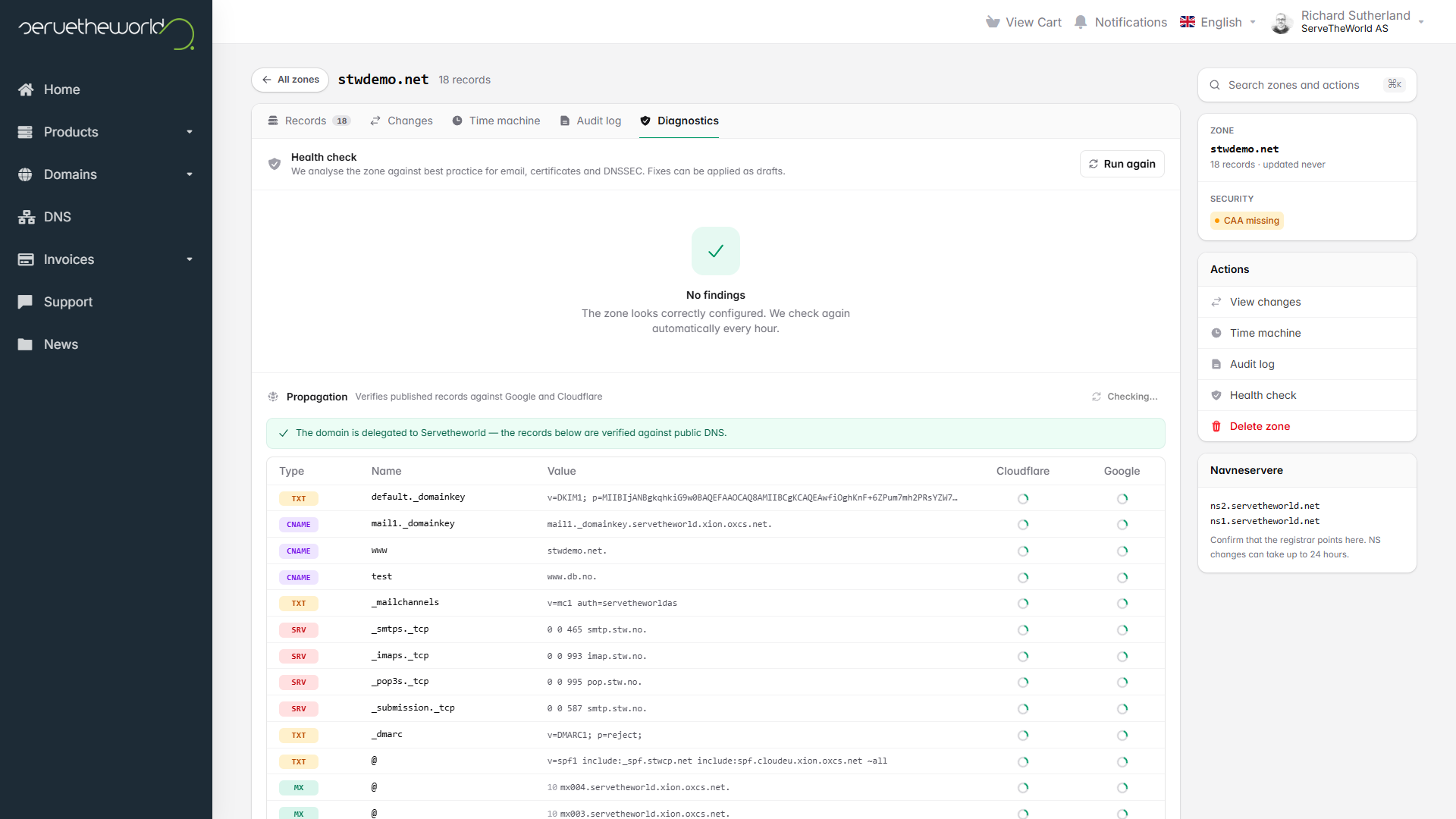This screenshot has width=1456, height=819.
Task: Click the trash icon beside Delete zone
Action: coord(1216,426)
